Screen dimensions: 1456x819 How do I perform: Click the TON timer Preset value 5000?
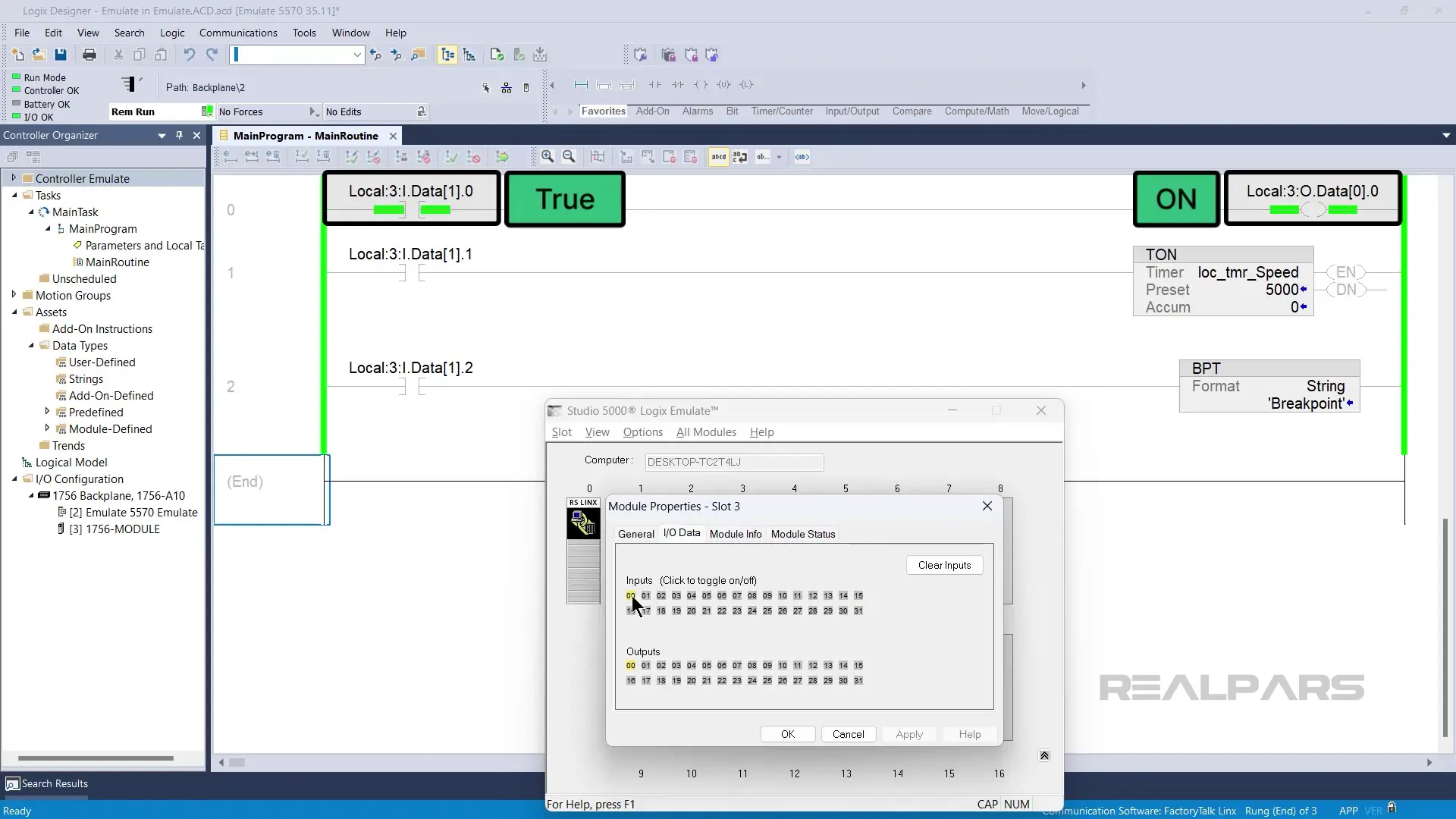(1282, 290)
